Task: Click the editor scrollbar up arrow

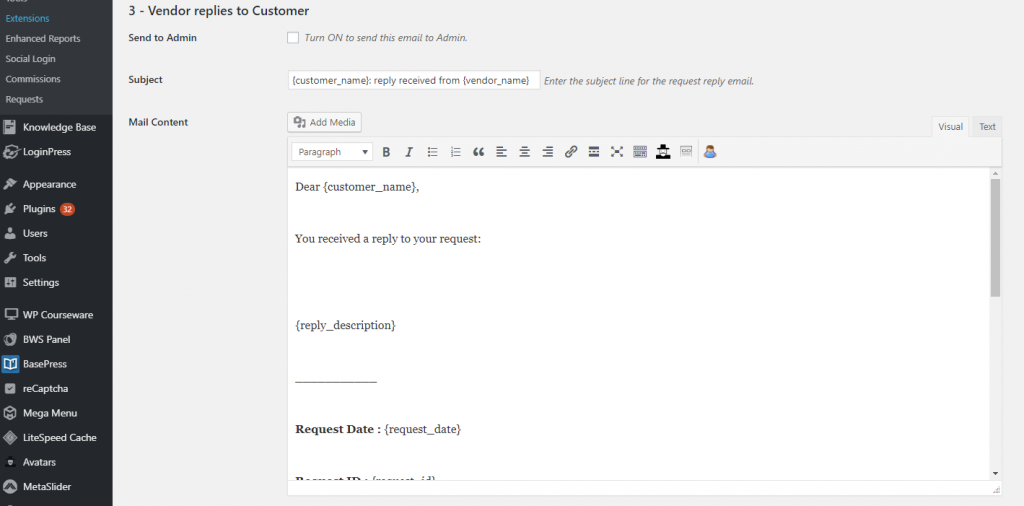Action: pyautogui.click(x=995, y=174)
